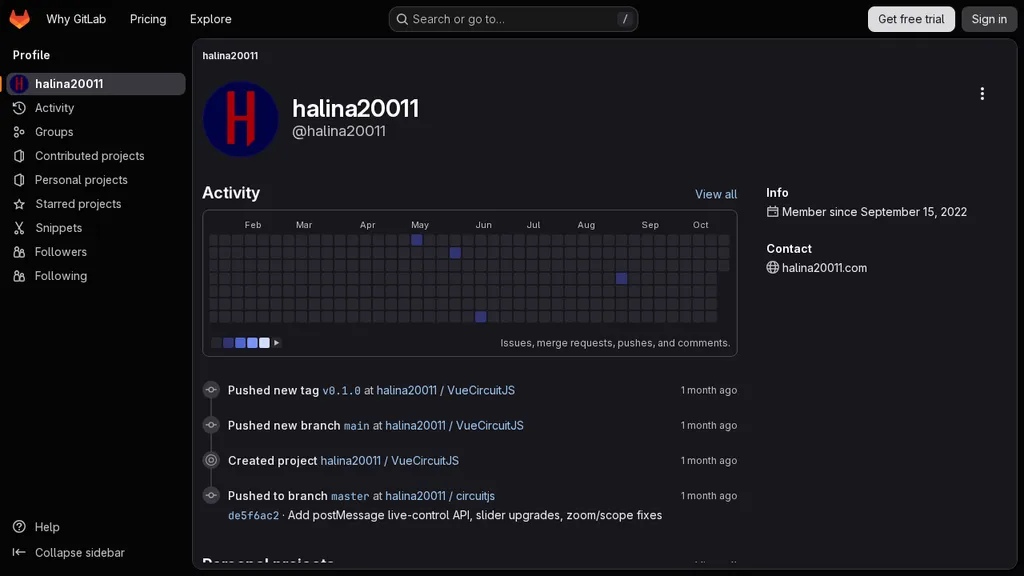
Task: Click the large H profile avatar
Action: [240, 119]
